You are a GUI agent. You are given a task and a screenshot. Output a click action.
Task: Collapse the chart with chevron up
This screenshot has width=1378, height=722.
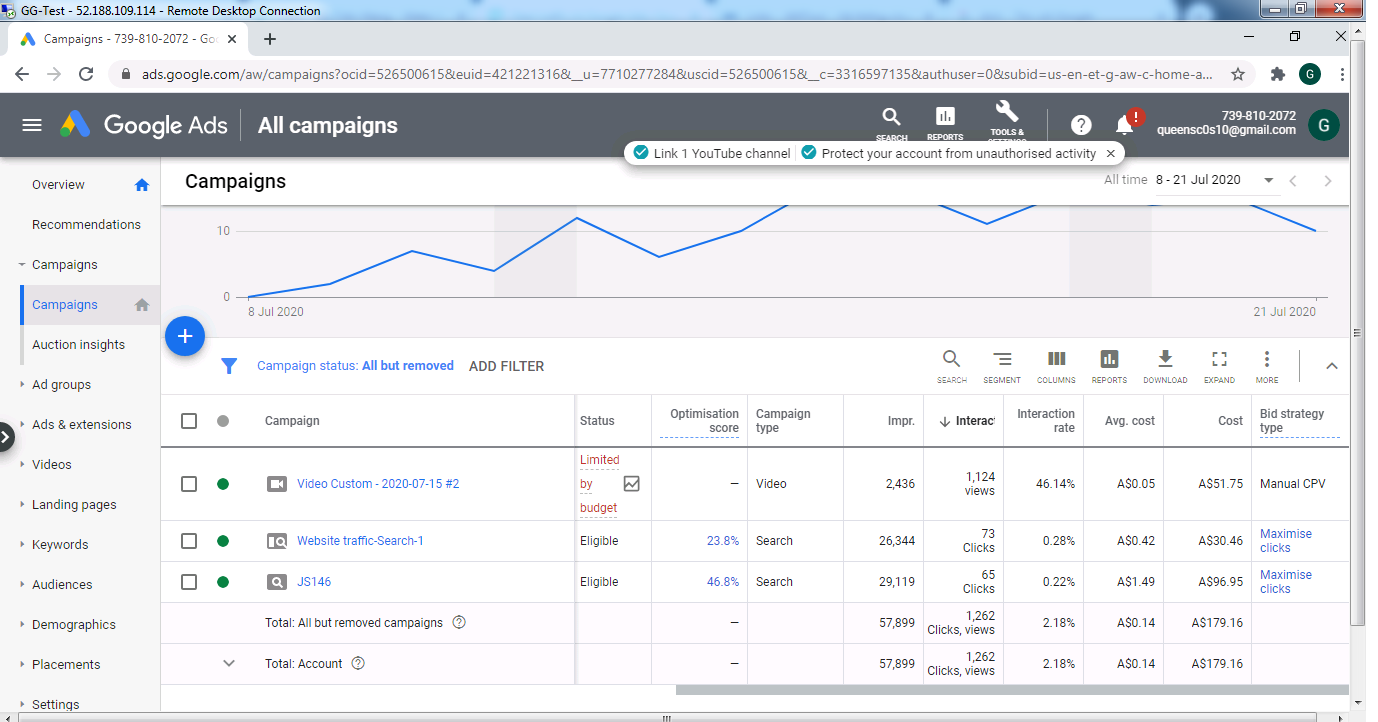coord(1332,366)
